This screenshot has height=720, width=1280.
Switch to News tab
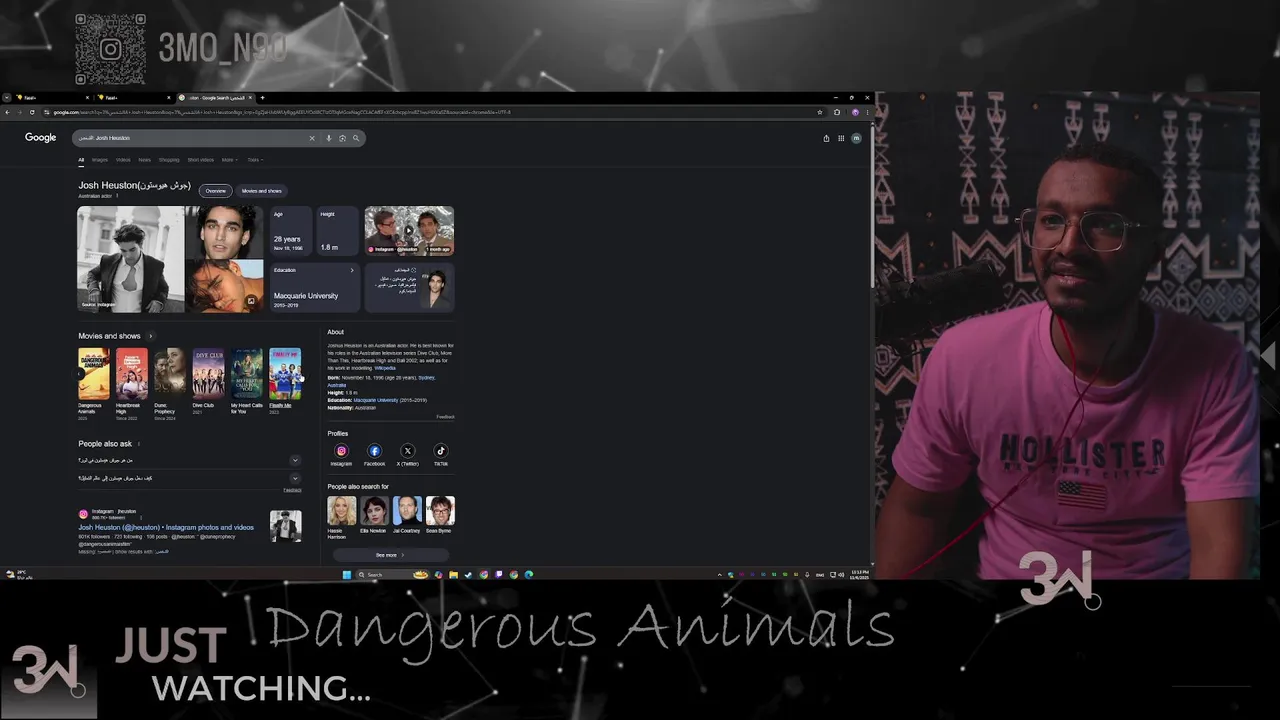pos(145,160)
